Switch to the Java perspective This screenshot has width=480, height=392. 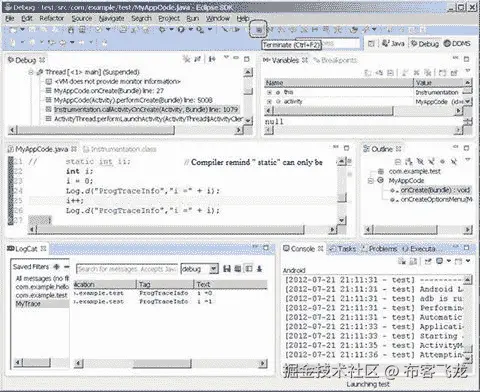(393, 44)
